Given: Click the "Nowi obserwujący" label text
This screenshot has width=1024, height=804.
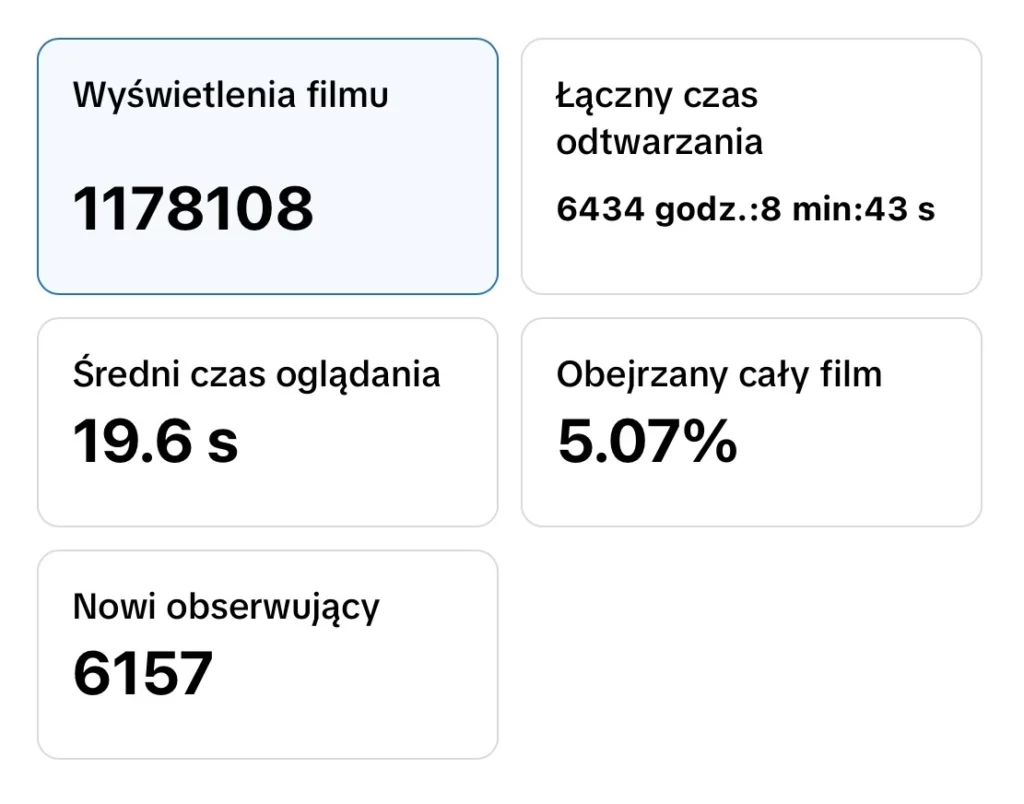Looking at the screenshot, I should pos(227,606).
